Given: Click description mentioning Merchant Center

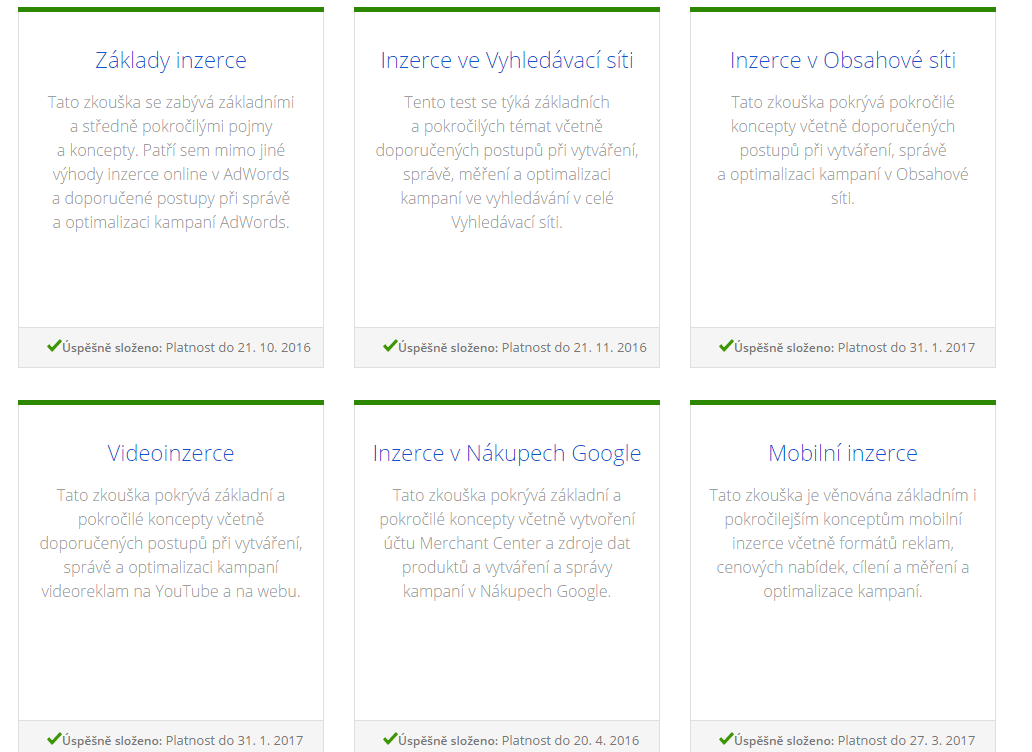Looking at the screenshot, I should [x=507, y=543].
